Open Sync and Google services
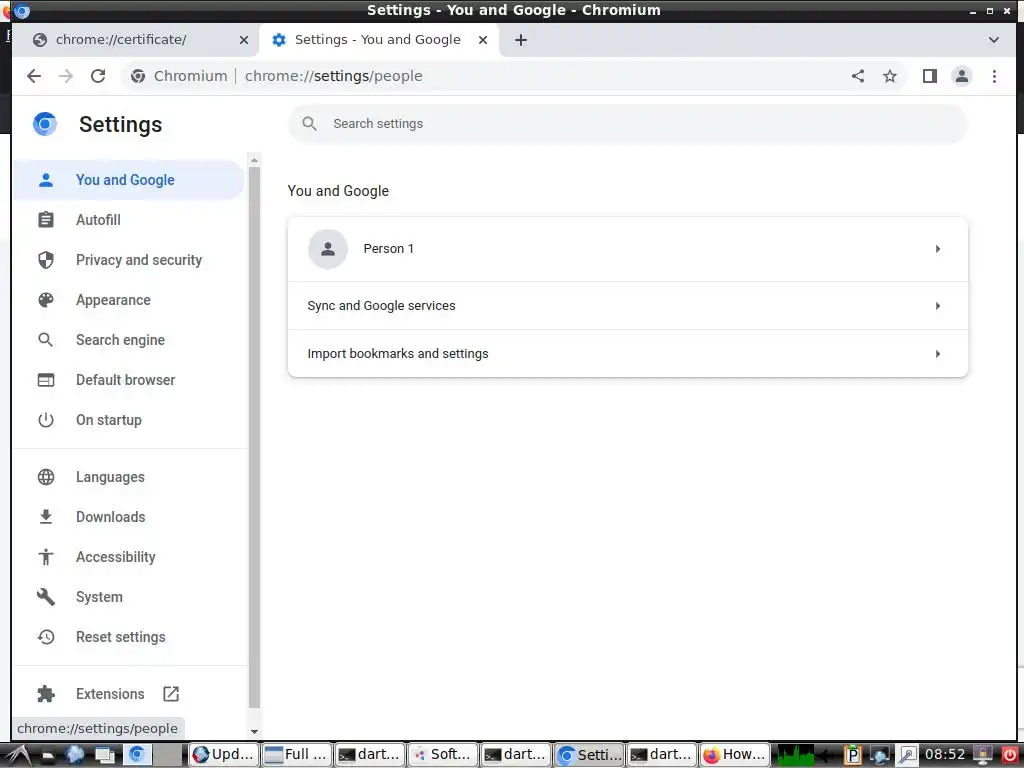 pos(628,306)
